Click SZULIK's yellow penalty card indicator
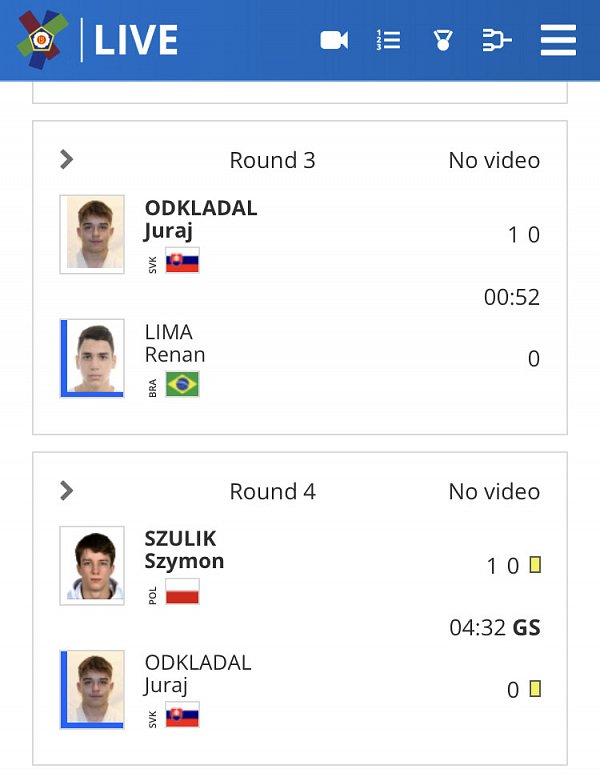Screen dimensions: 600x781 (x=535, y=564)
